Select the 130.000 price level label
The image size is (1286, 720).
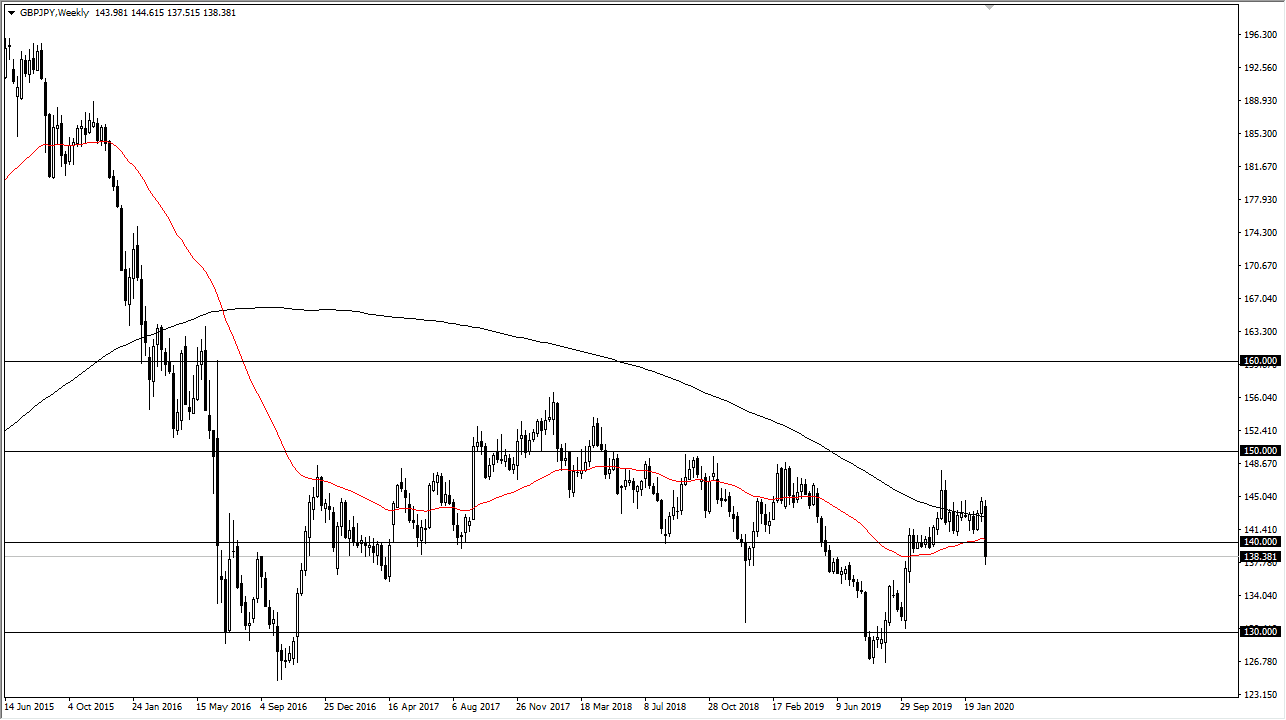pos(1260,632)
